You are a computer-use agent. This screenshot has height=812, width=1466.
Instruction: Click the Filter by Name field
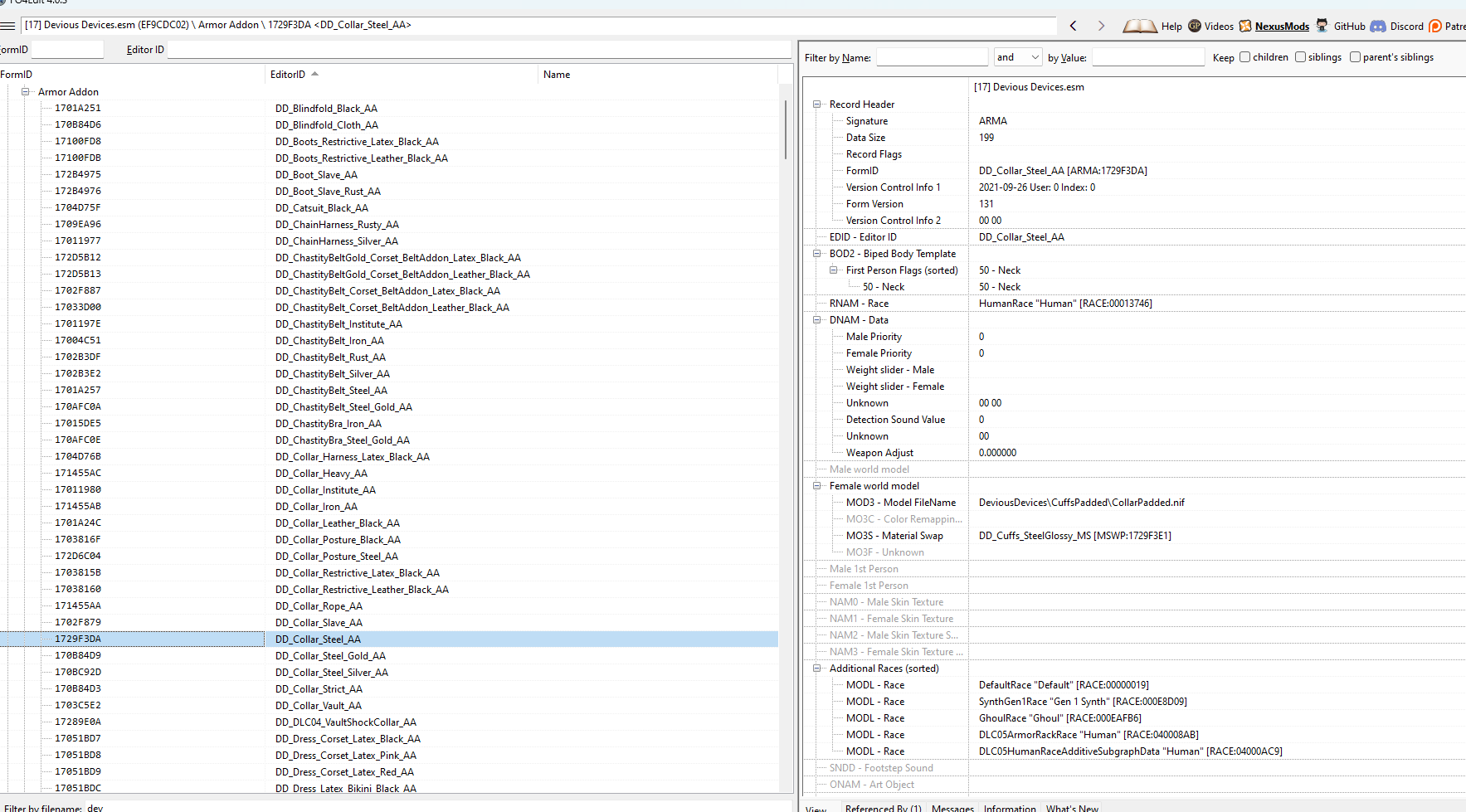(932, 57)
